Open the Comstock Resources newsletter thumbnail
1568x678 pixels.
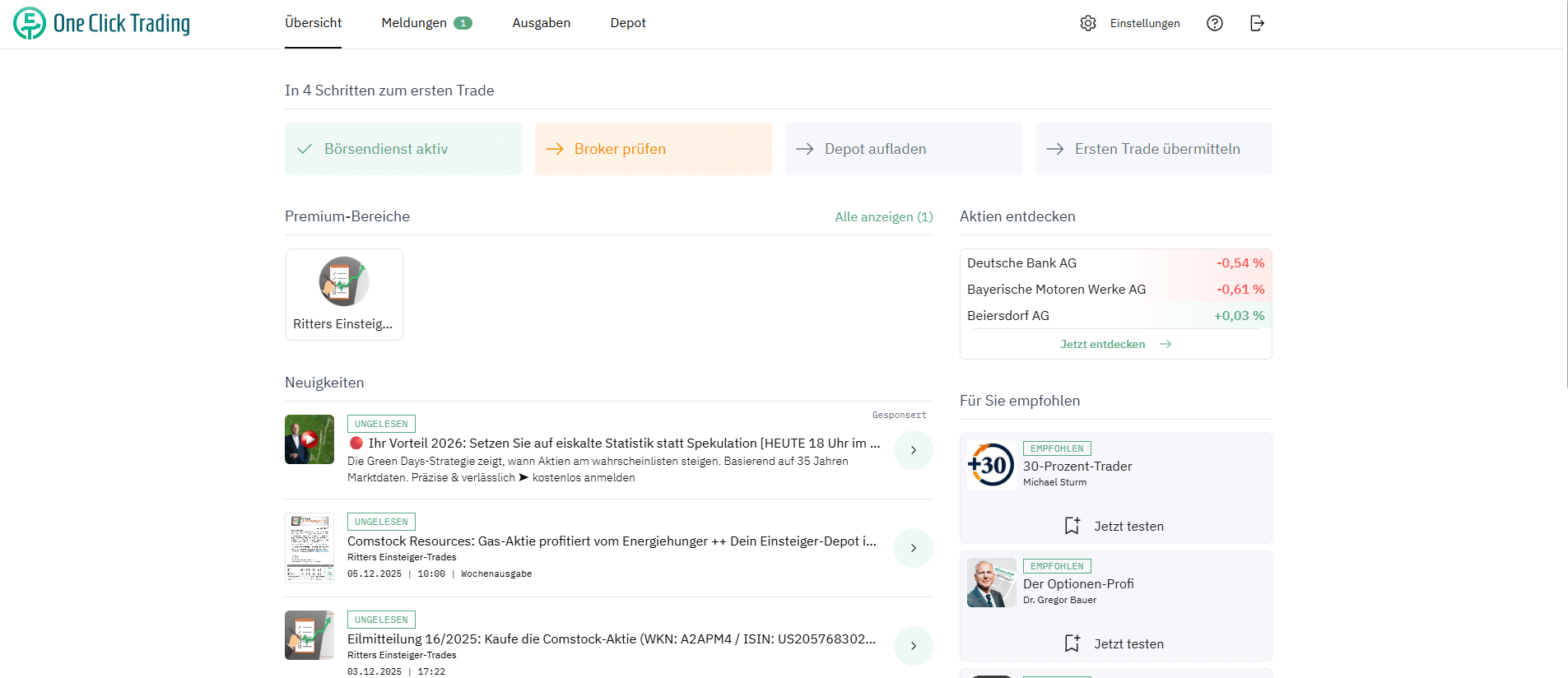tap(309, 548)
